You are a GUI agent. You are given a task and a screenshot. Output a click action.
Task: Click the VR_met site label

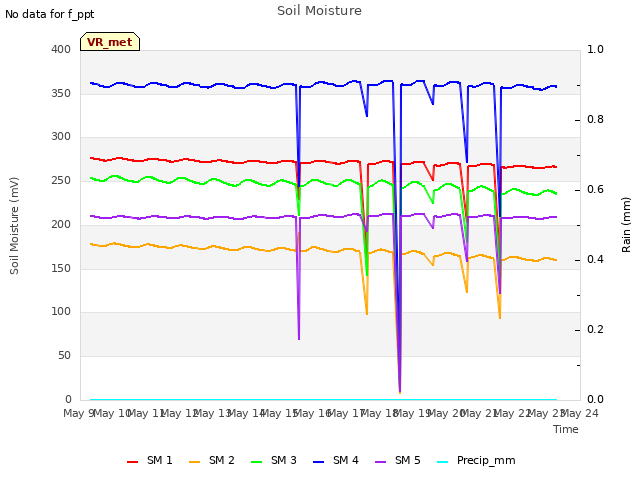tap(110, 42)
